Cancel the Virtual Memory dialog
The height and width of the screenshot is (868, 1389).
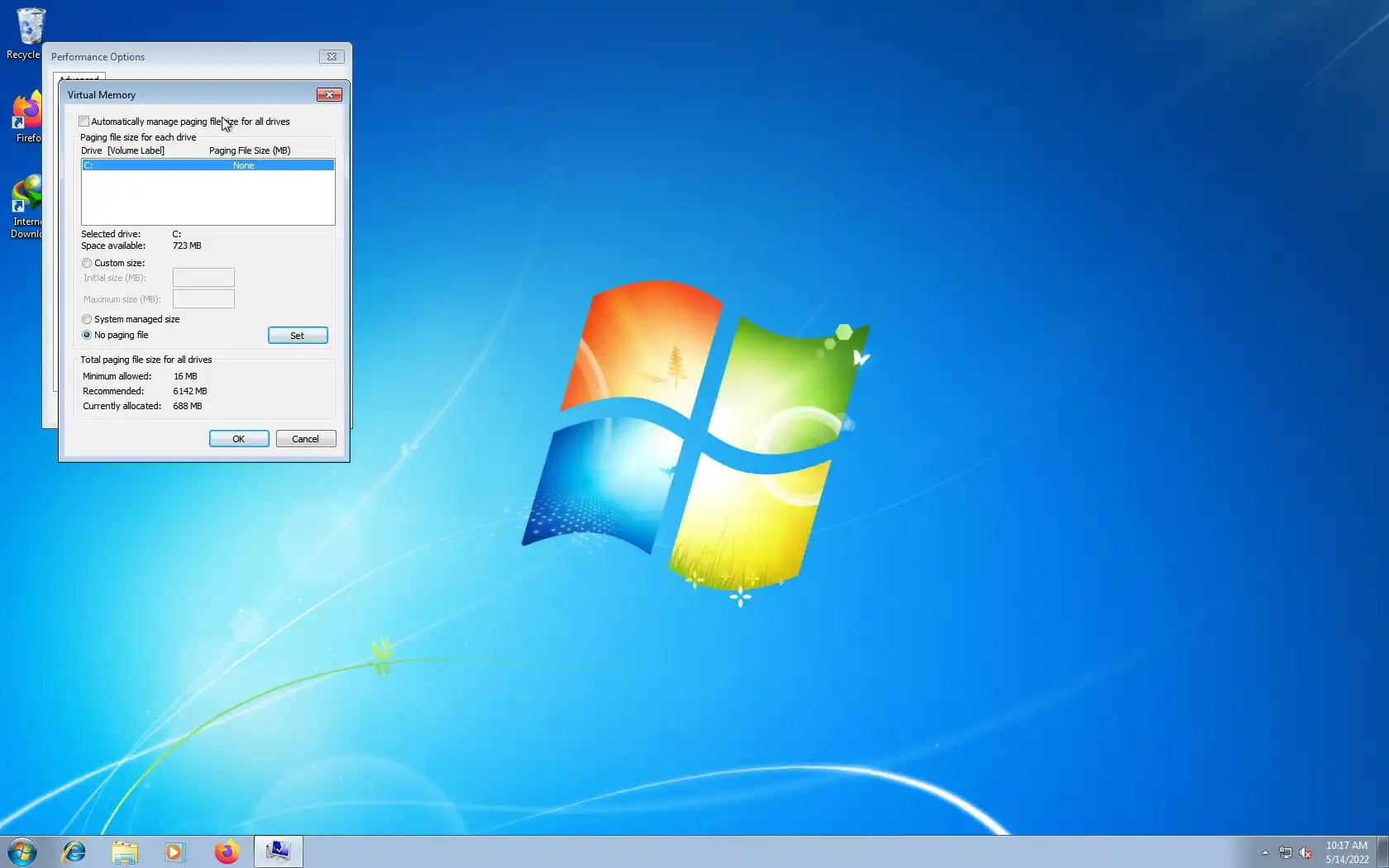click(x=306, y=439)
